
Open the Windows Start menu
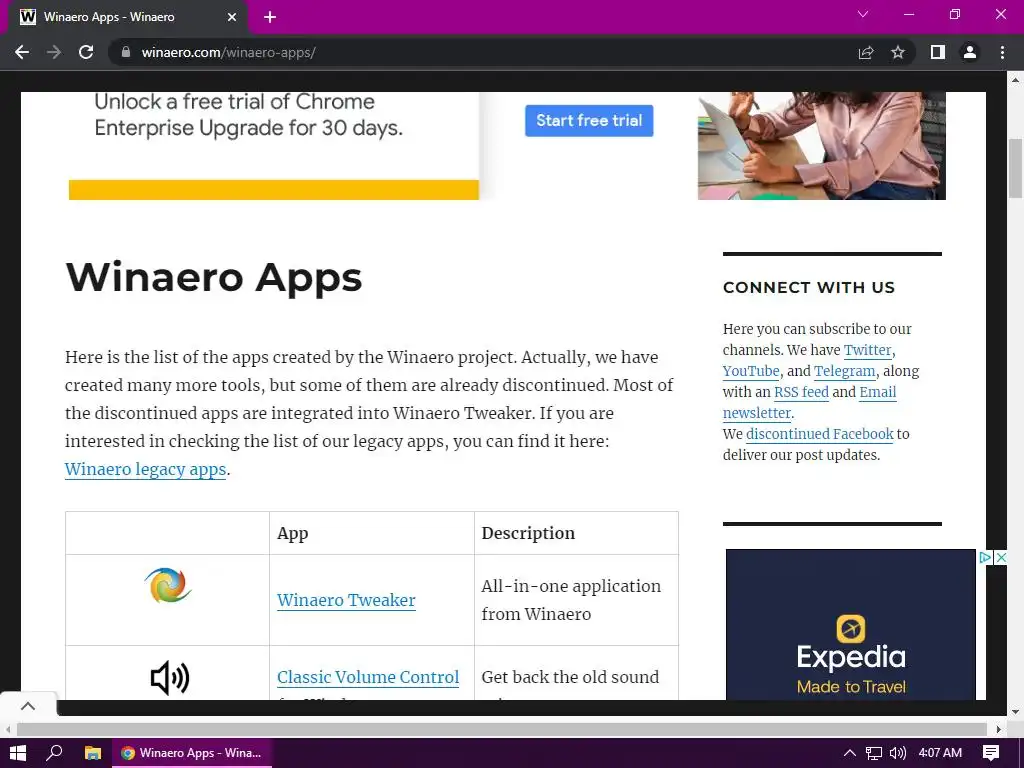tap(18, 753)
